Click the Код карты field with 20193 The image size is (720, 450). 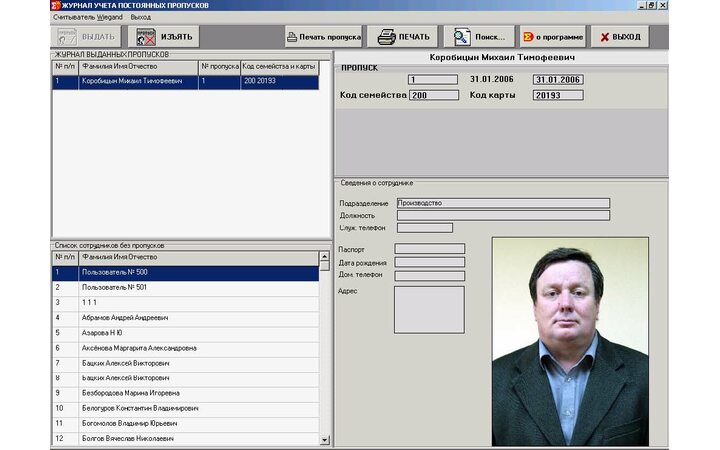(x=558, y=96)
